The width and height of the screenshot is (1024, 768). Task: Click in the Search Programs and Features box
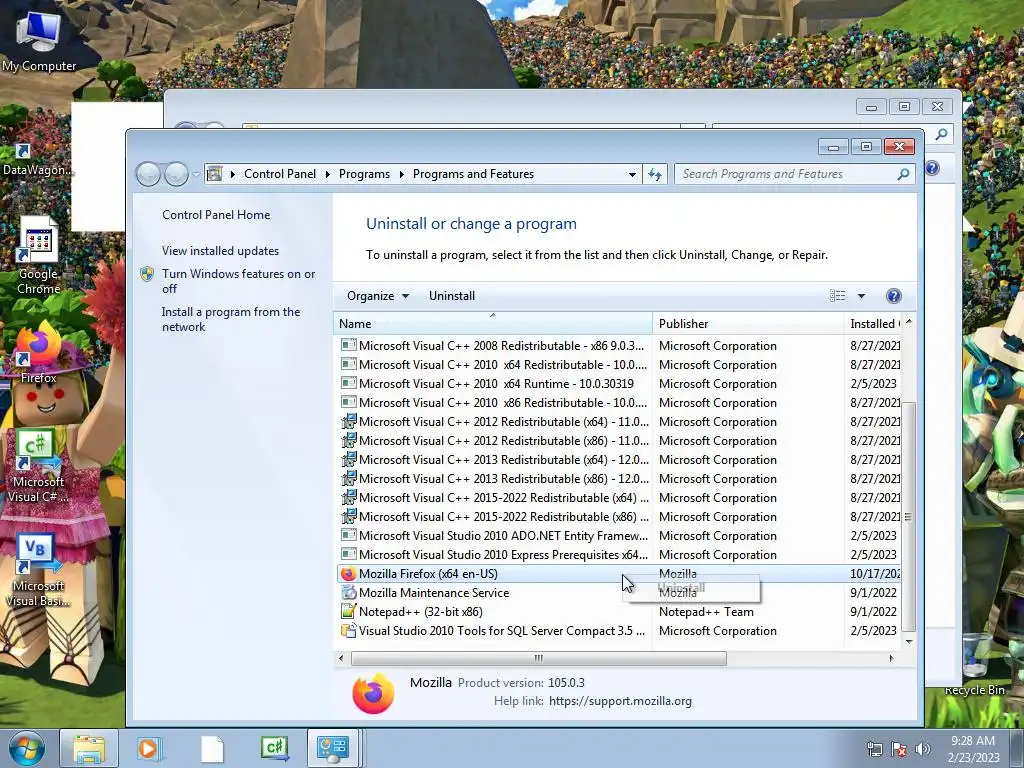pyautogui.click(x=786, y=174)
